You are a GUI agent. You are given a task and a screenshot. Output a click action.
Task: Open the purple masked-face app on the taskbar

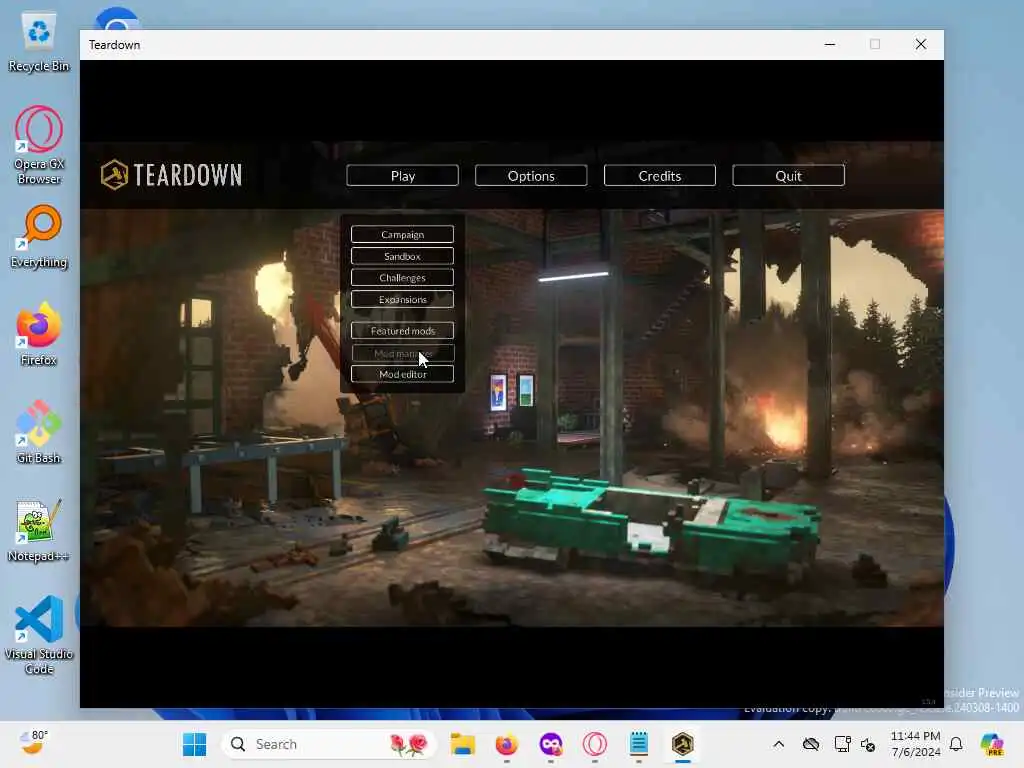click(551, 744)
